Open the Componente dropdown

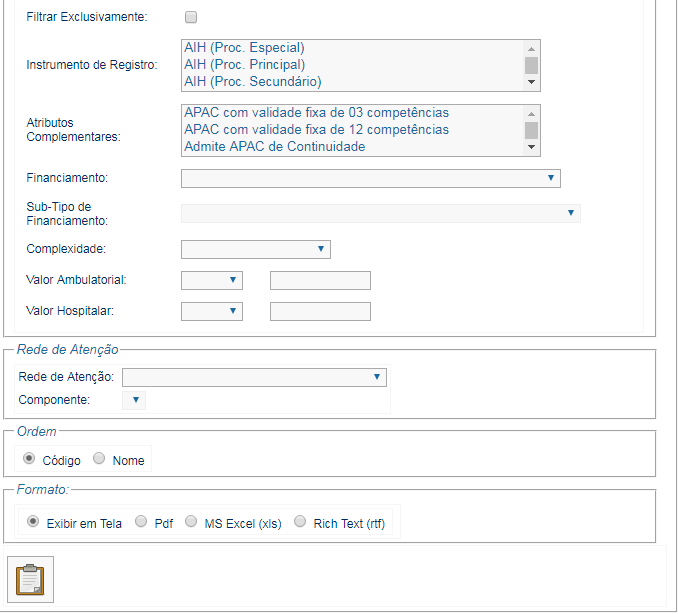click(x=134, y=400)
